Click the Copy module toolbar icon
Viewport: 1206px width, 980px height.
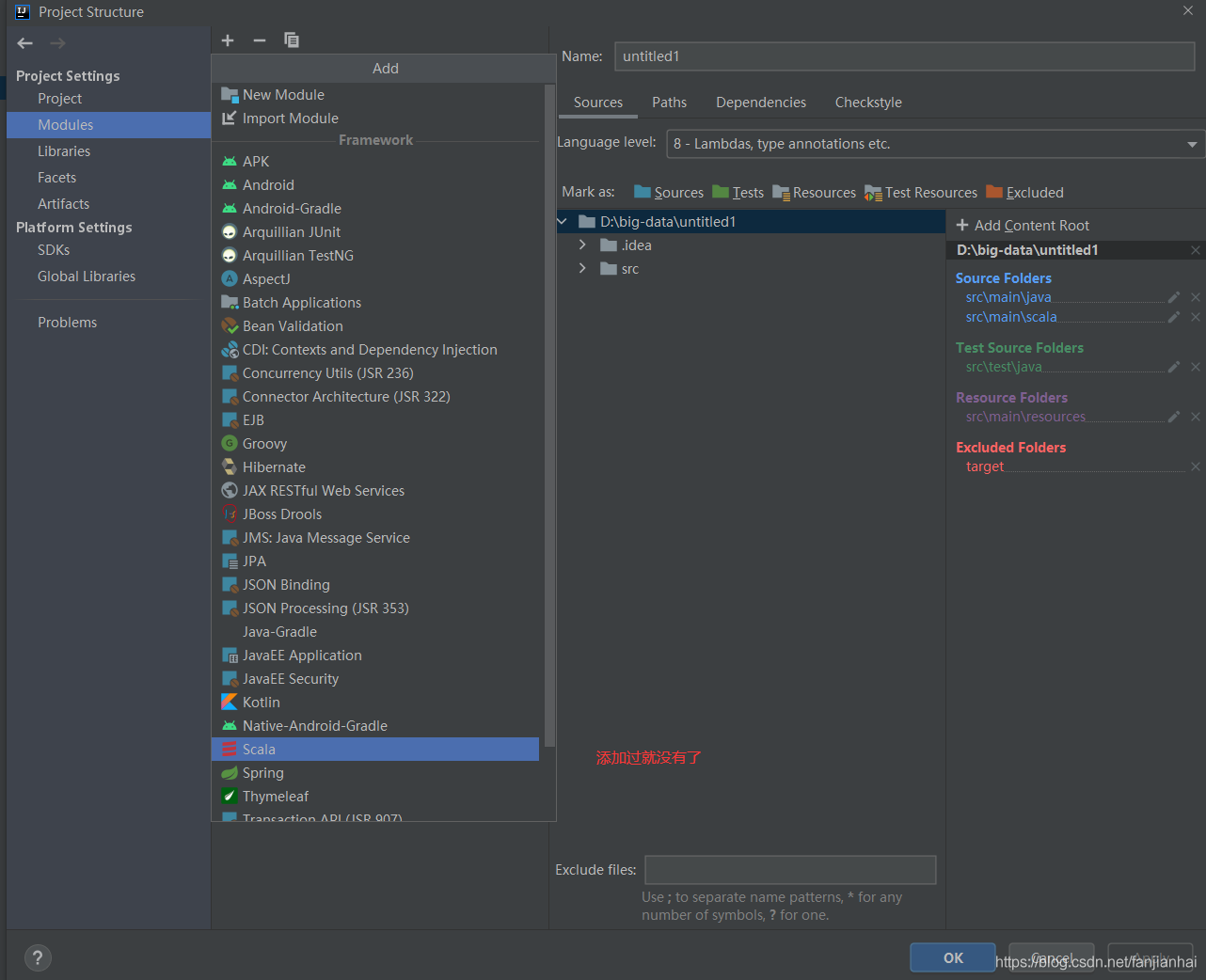point(292,40)
